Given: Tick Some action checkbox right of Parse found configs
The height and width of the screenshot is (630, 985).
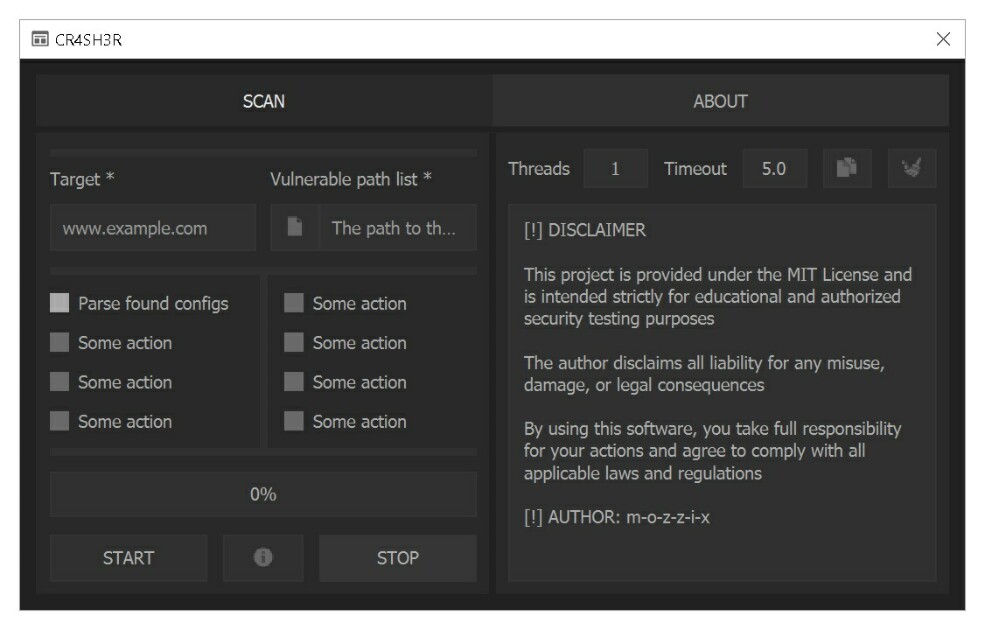Looking at the screenshot, I should coord(293,303).
